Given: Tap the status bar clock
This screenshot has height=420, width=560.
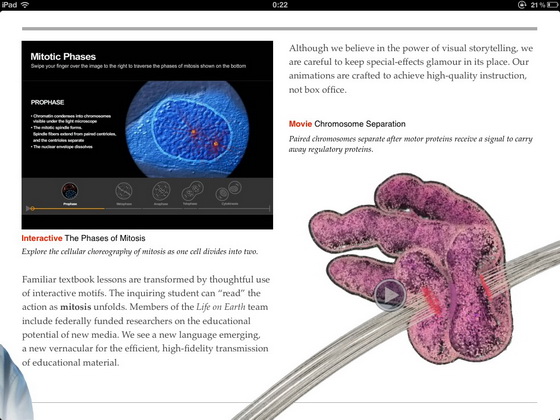Looking at the screenshot, I should [280, 5].
